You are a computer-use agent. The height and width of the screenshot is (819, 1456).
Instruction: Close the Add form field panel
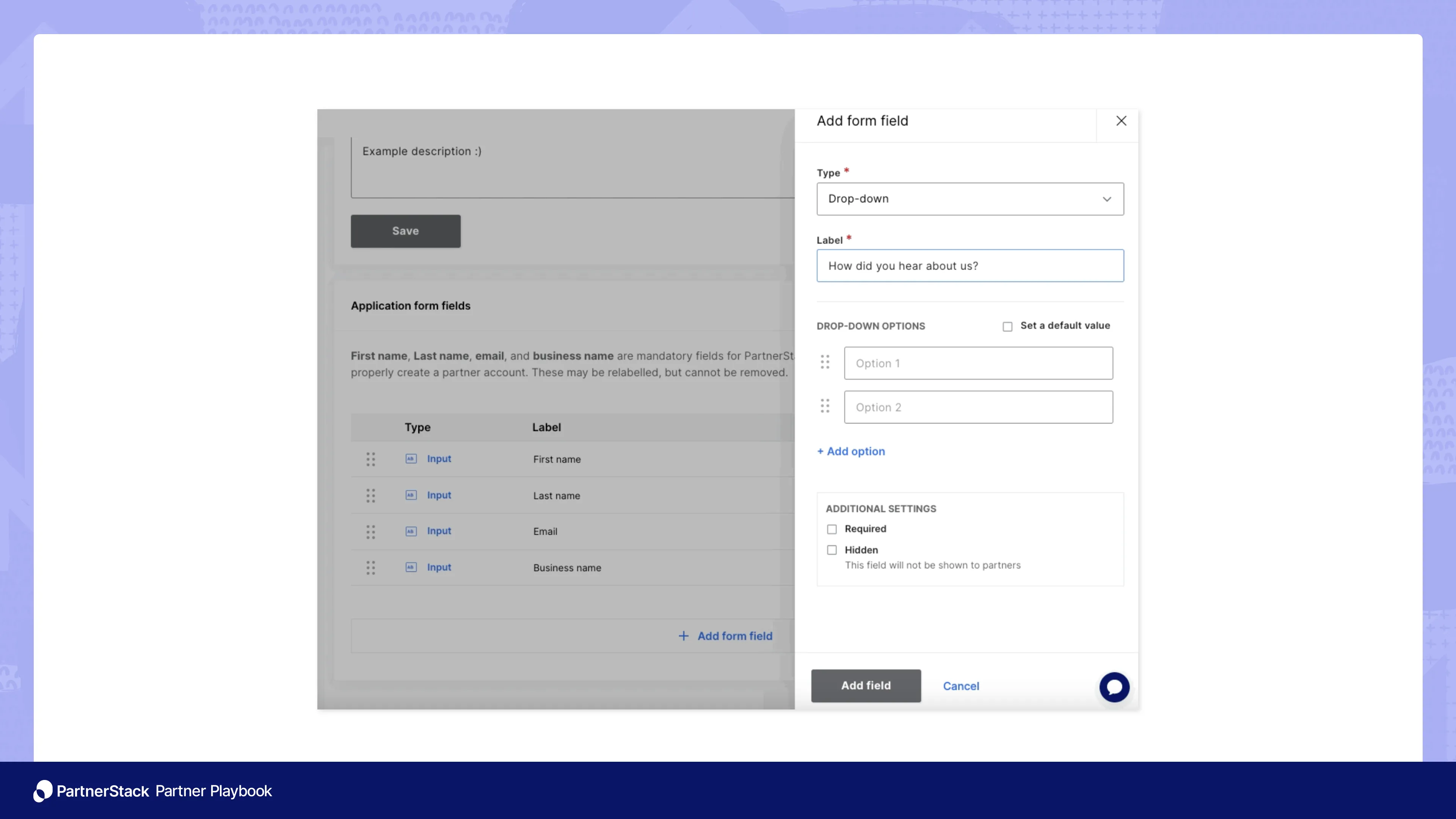(x=1121, y=121)
